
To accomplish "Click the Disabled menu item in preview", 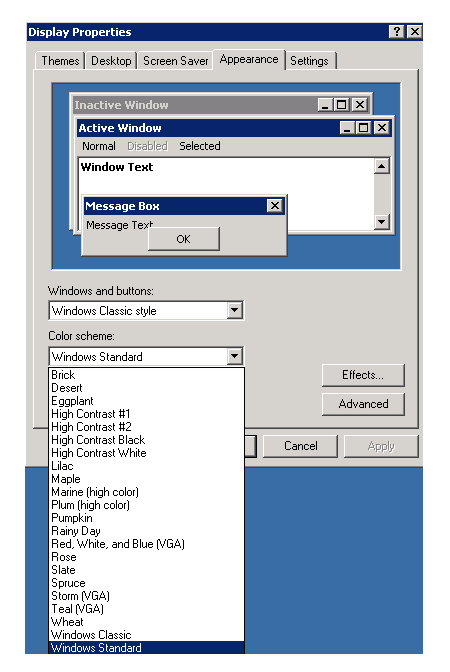I will [x=147, y=146].
